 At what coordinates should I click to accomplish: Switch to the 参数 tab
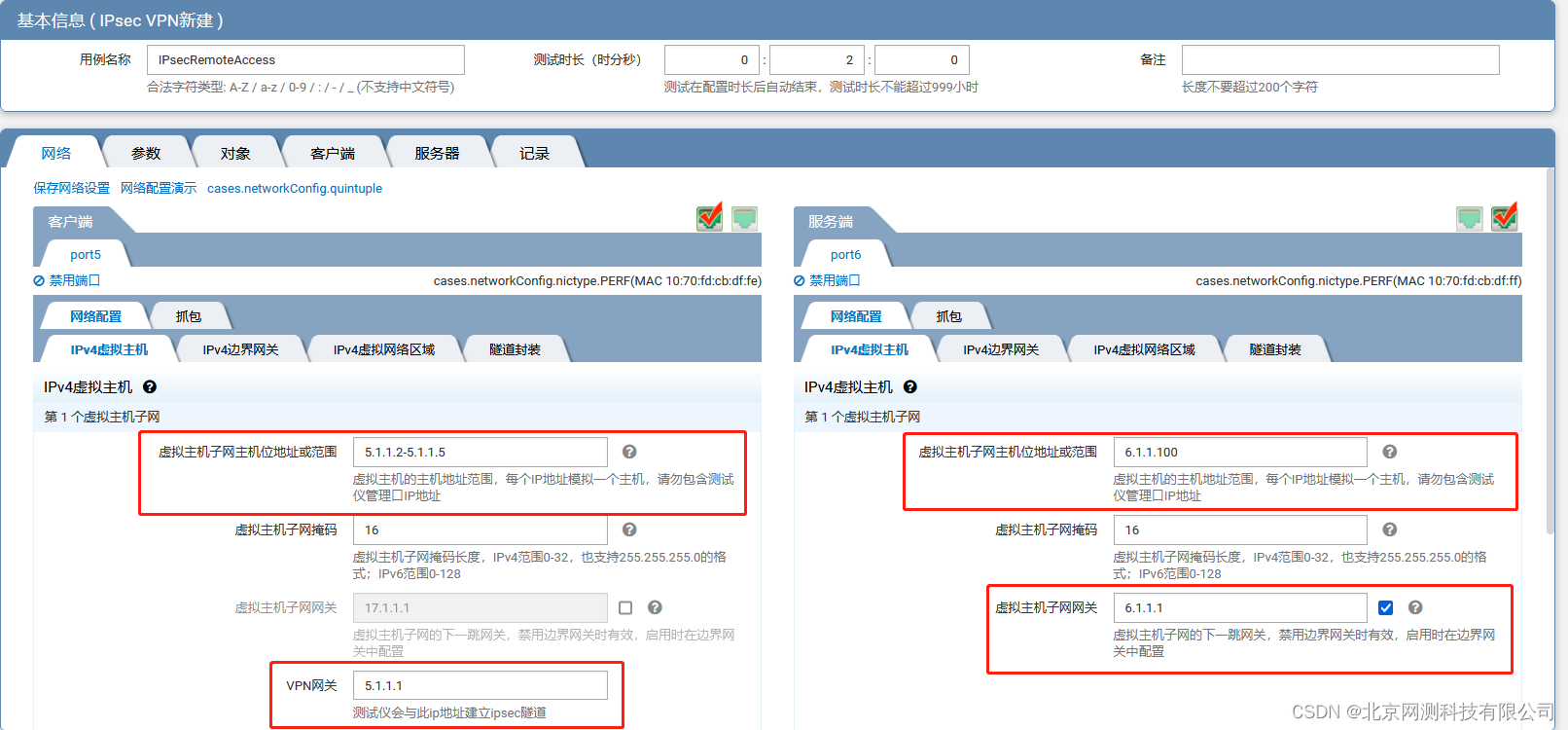(146, 153)
